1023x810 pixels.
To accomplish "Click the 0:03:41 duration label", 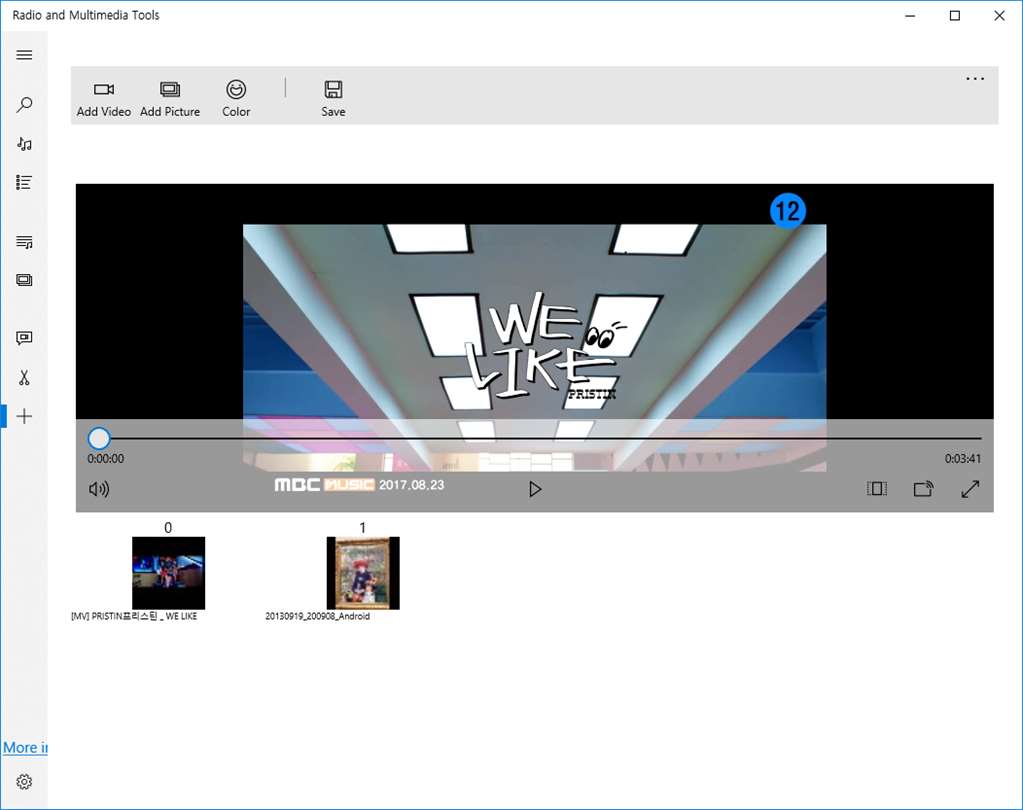I will pyautogui.click(x=962, y=458).
